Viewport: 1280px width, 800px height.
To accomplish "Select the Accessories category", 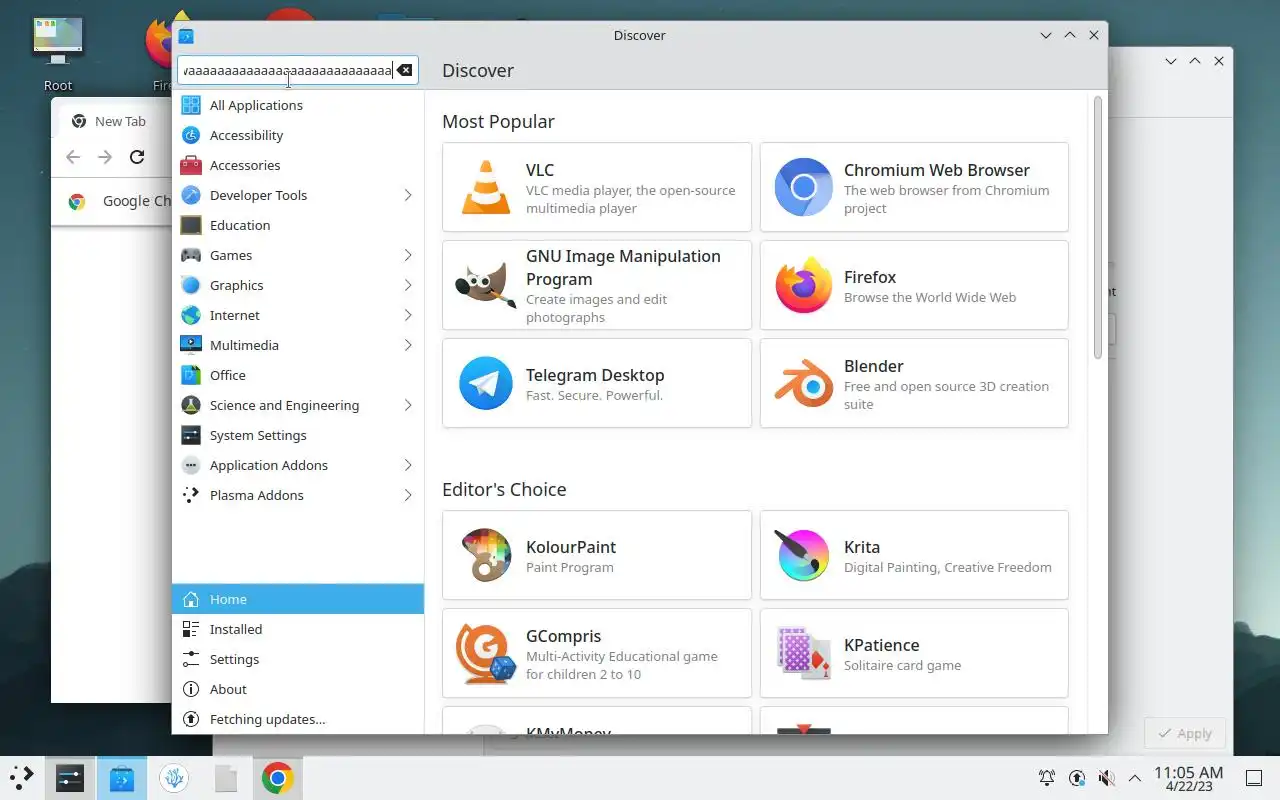I will 298,165.
